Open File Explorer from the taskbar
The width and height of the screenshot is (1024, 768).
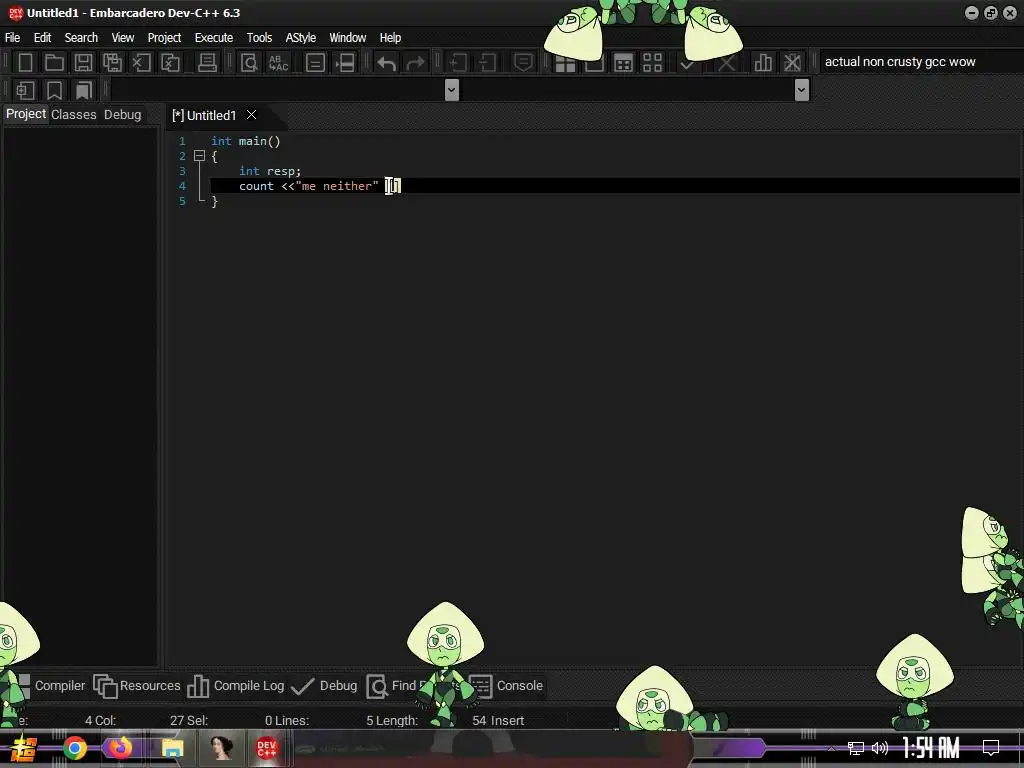pos(172,748)
